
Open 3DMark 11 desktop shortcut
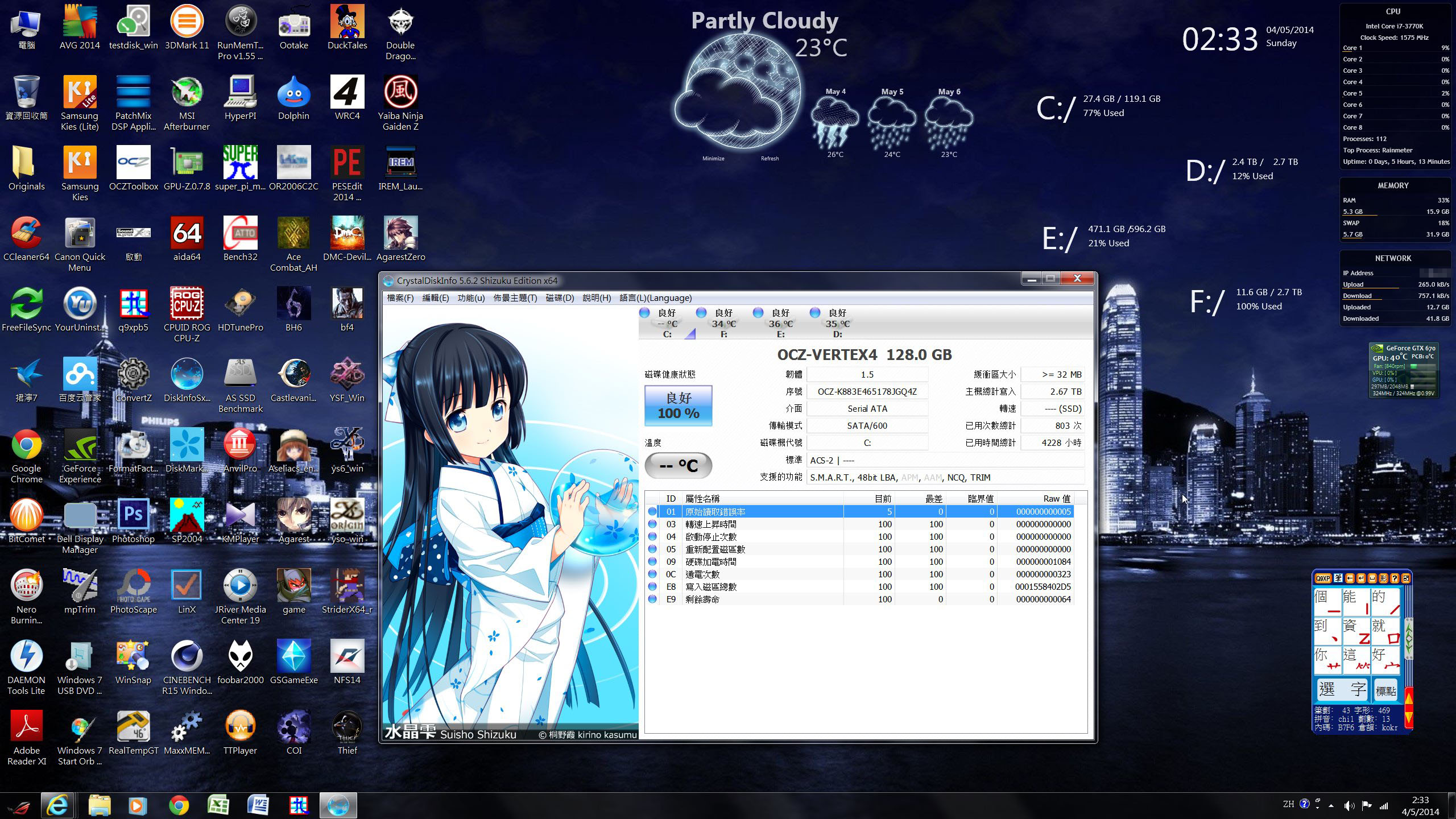[x=187, y=27]
